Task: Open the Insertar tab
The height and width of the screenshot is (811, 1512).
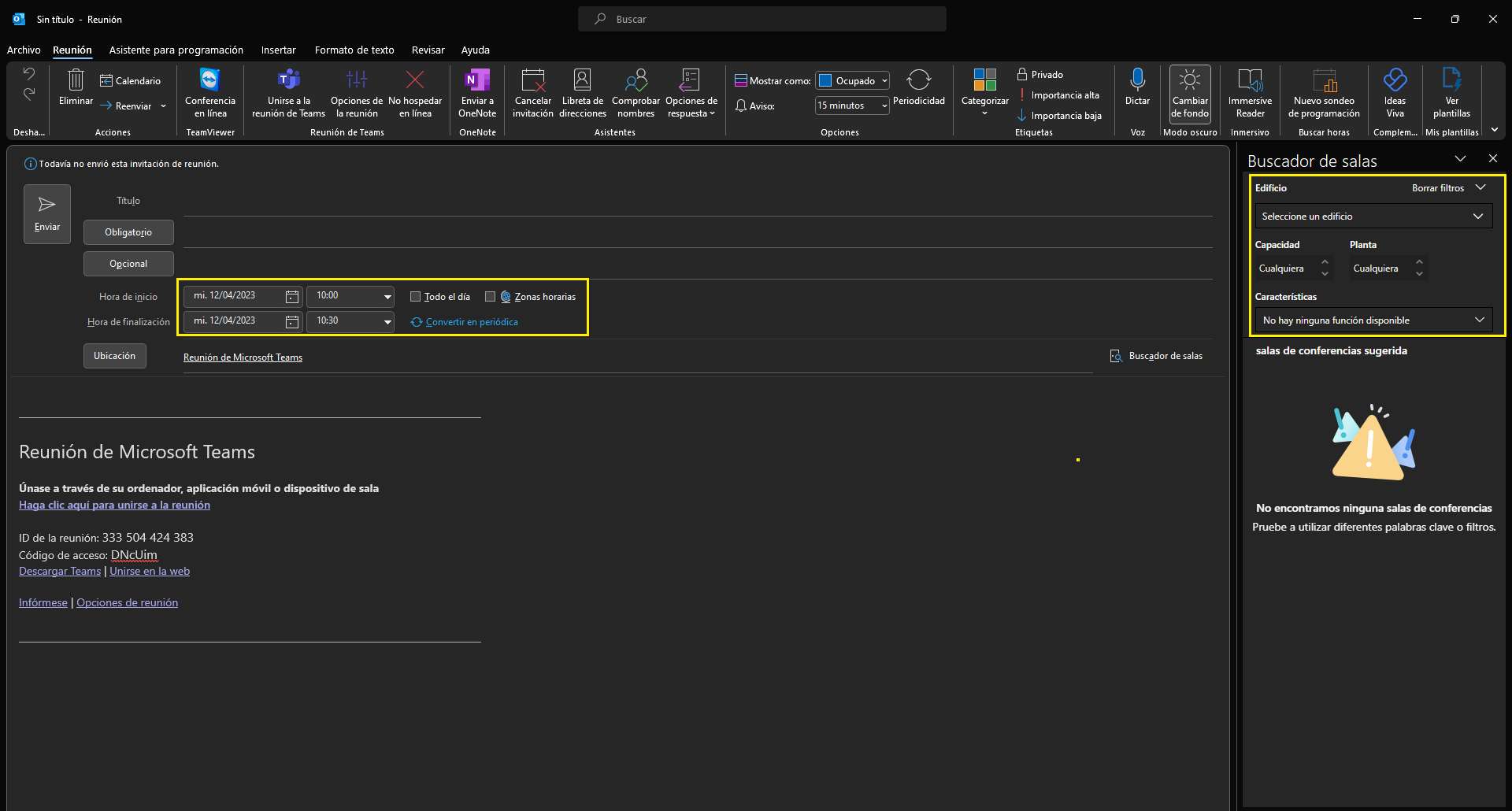Action: pos(278,50)
